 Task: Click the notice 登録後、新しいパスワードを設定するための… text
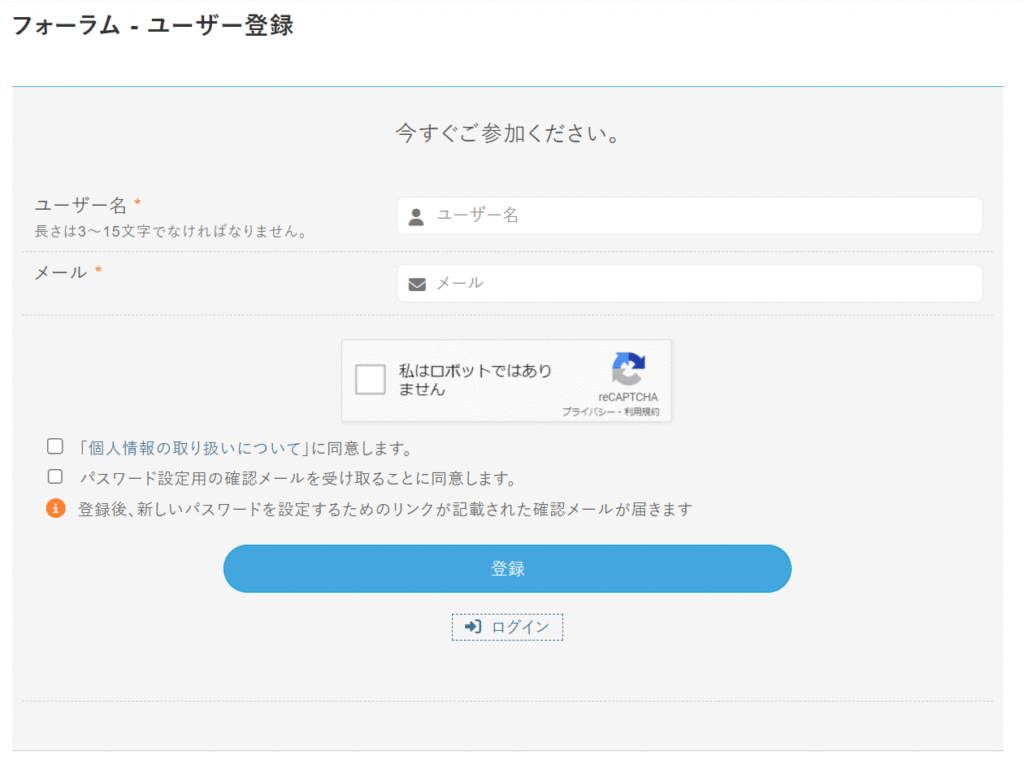click(x=385, y=509)
